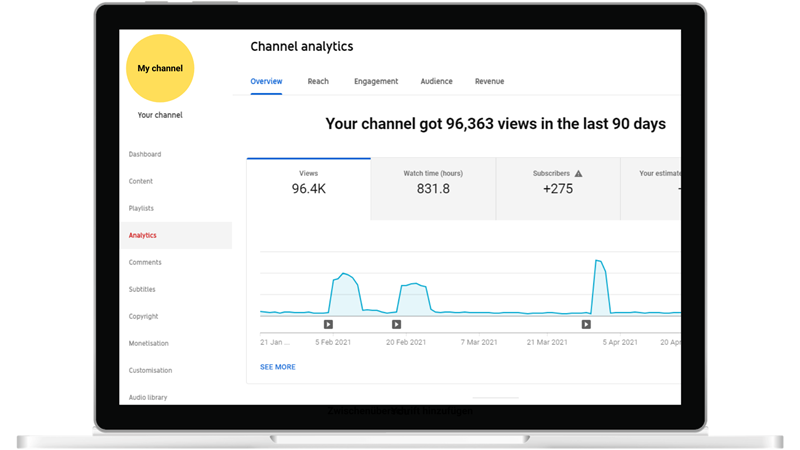Click the yellow My channel avatar

pyautogui.click(x=160, y=68)
